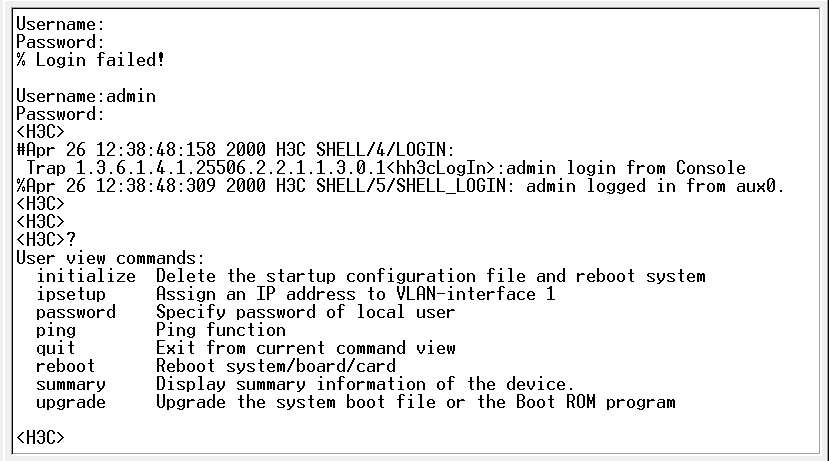Click the "ping" command name

pos(56,330)
